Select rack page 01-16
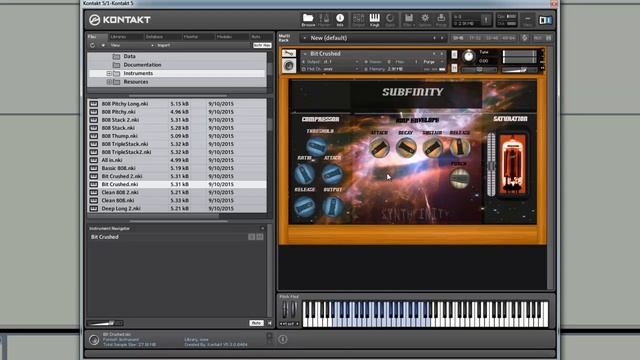 tap(458, 38)
